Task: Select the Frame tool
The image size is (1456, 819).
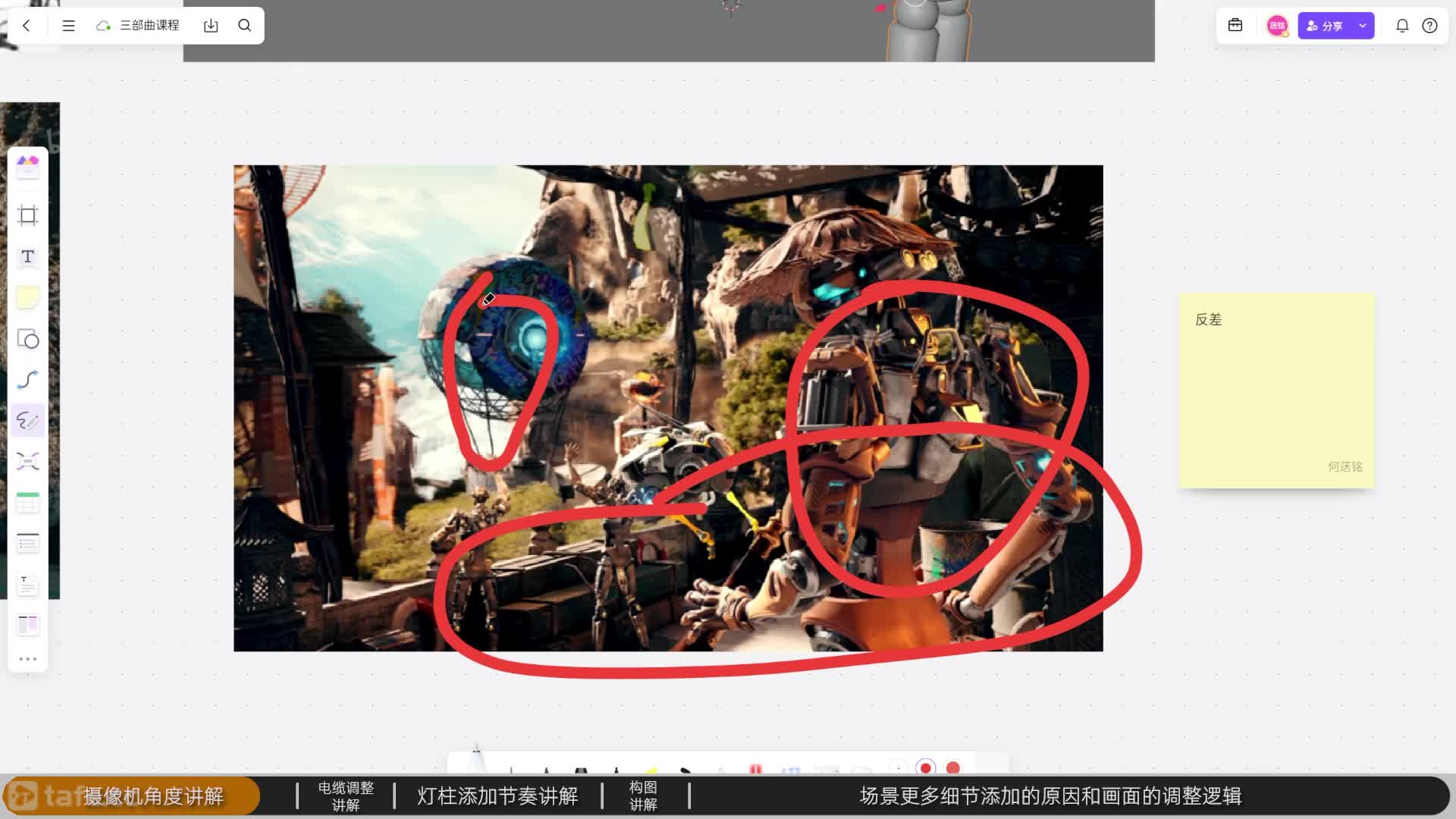Action: click(28, 215)
